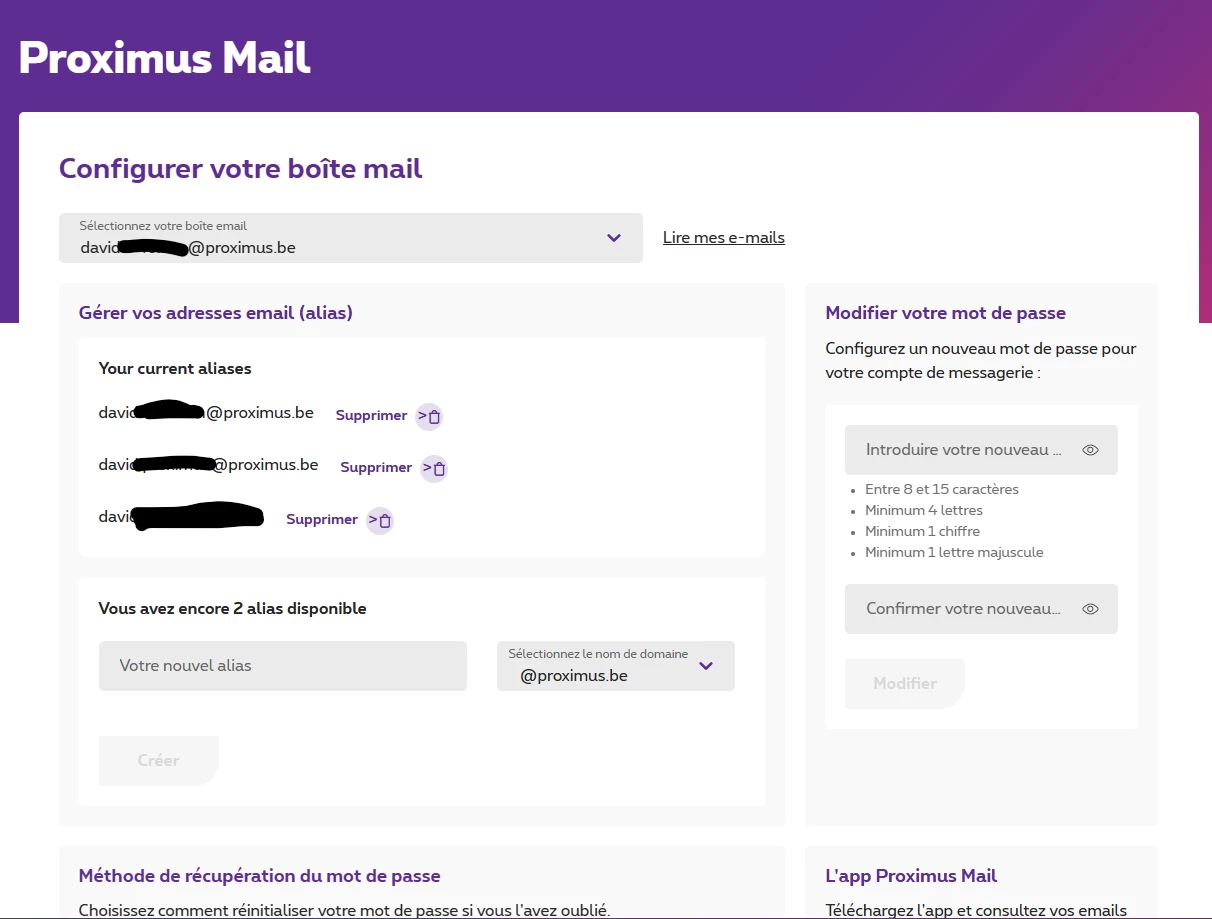
Task: Click the Proximus Mail header title
Action: pos(165,58)
